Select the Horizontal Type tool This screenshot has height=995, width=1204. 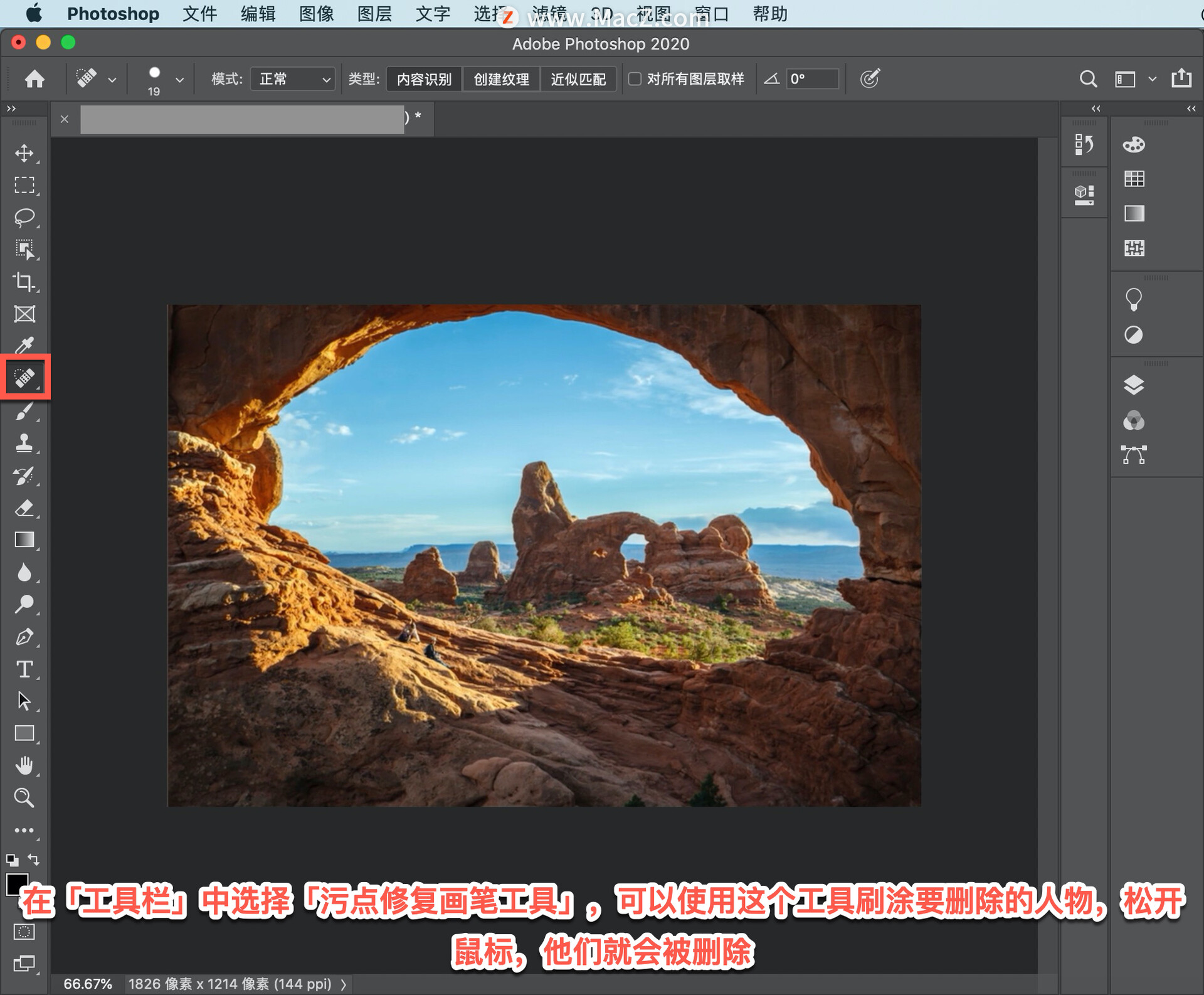[x=24, y=669]
